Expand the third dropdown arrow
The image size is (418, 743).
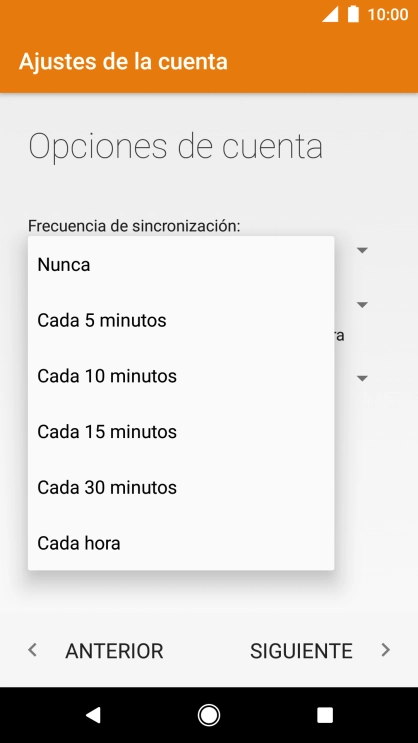[363, 378]
